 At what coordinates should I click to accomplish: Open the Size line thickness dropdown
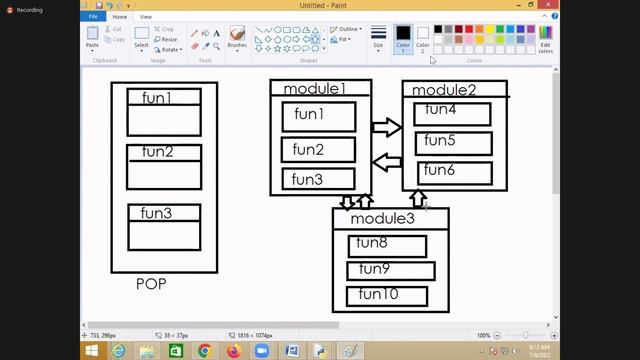click(x=378, y=39)
